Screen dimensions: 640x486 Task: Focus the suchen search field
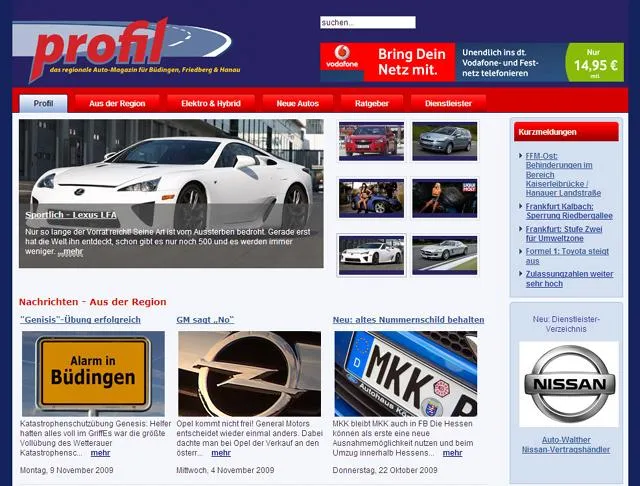pyautogui.click(x=368, y=22)
